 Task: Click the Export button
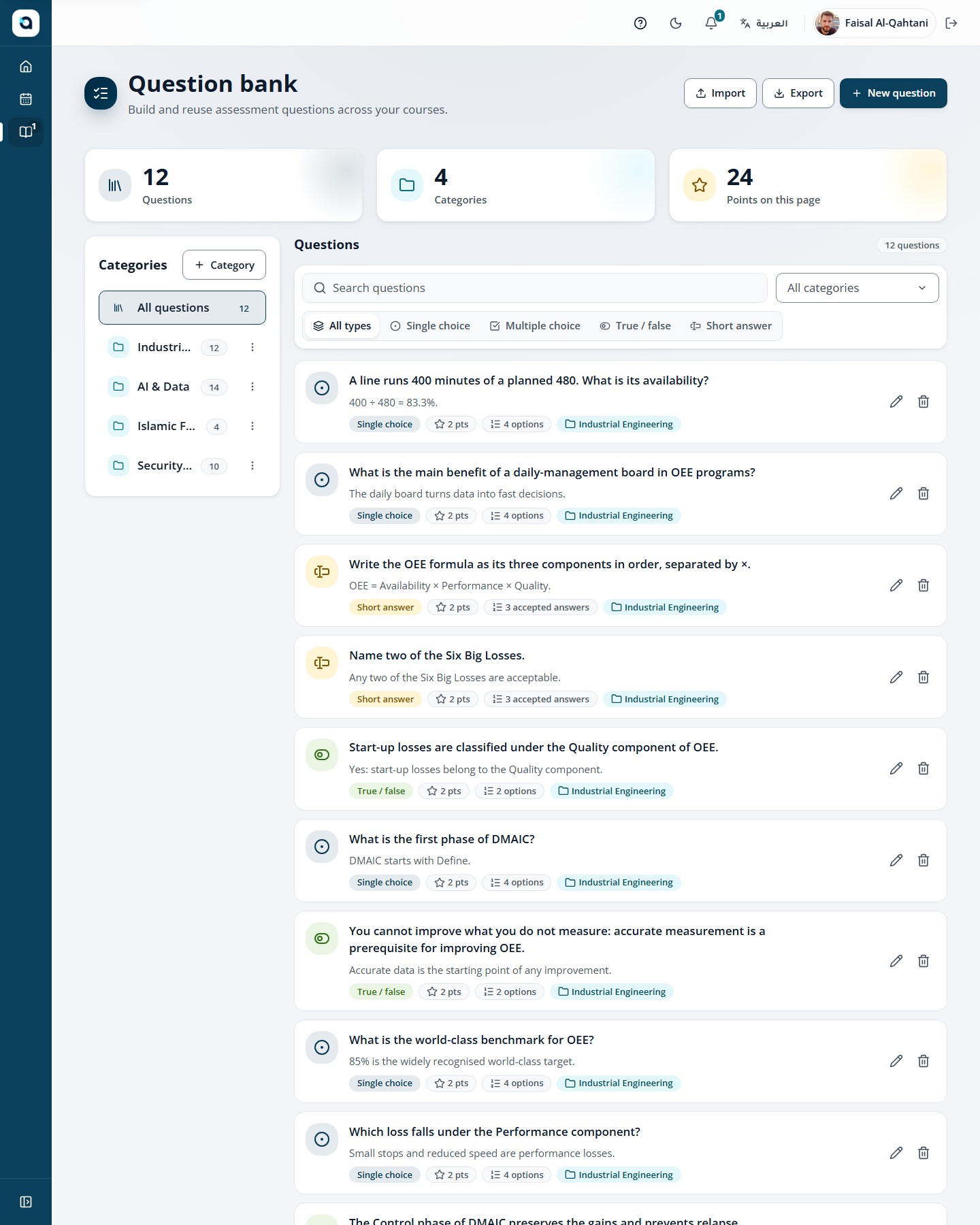[798, 93]
